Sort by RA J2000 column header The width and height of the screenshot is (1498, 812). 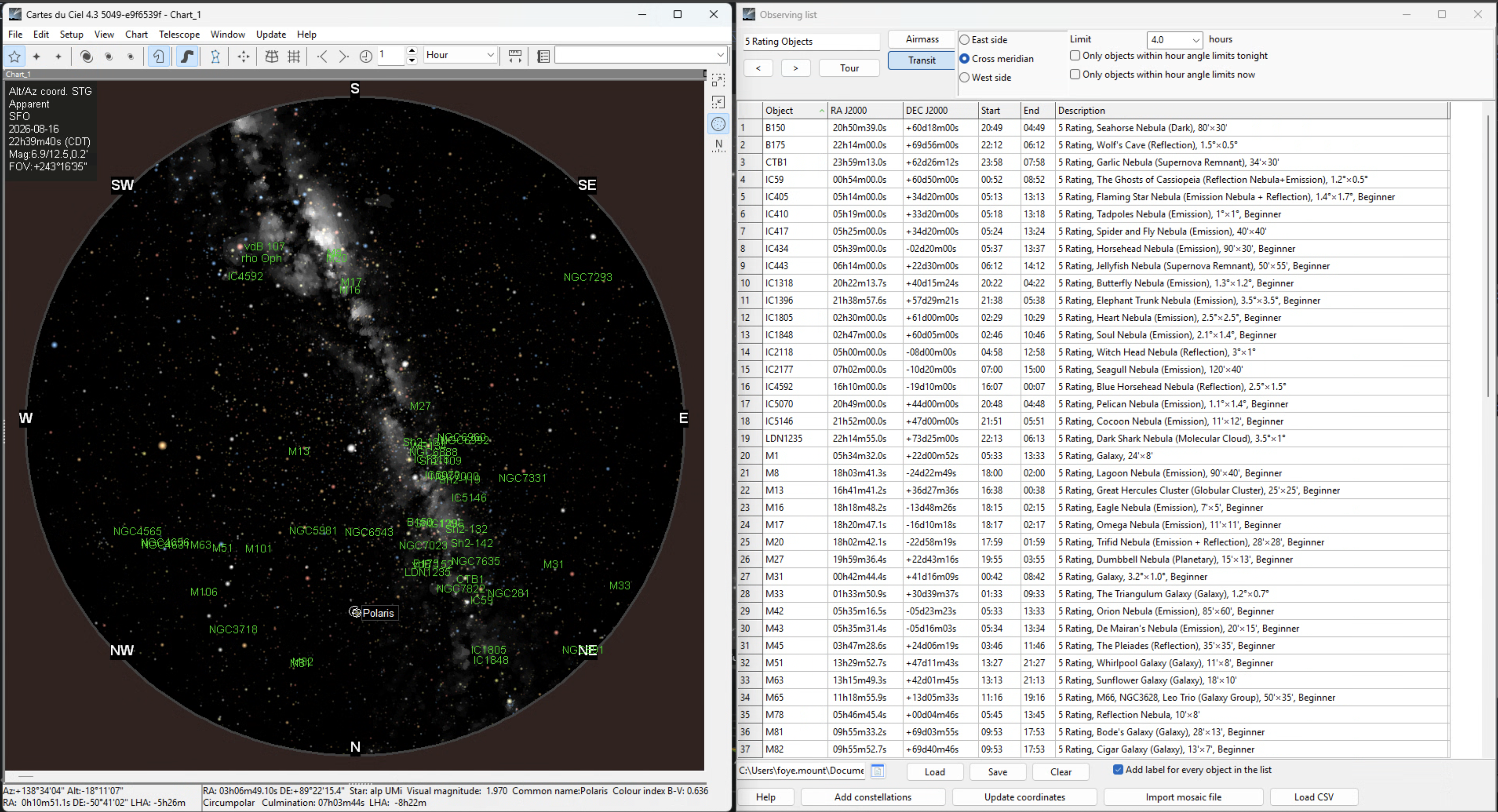(865, 110)
